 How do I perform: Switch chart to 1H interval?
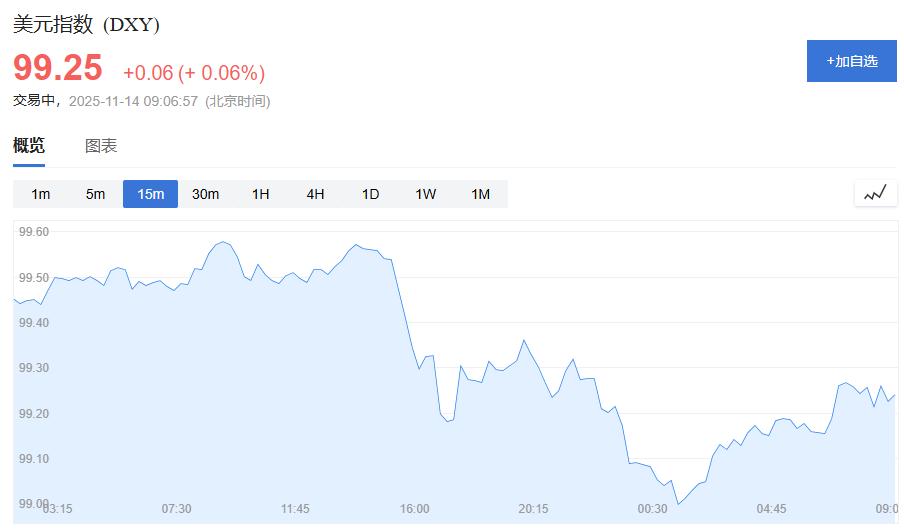(x=260, y=194)
